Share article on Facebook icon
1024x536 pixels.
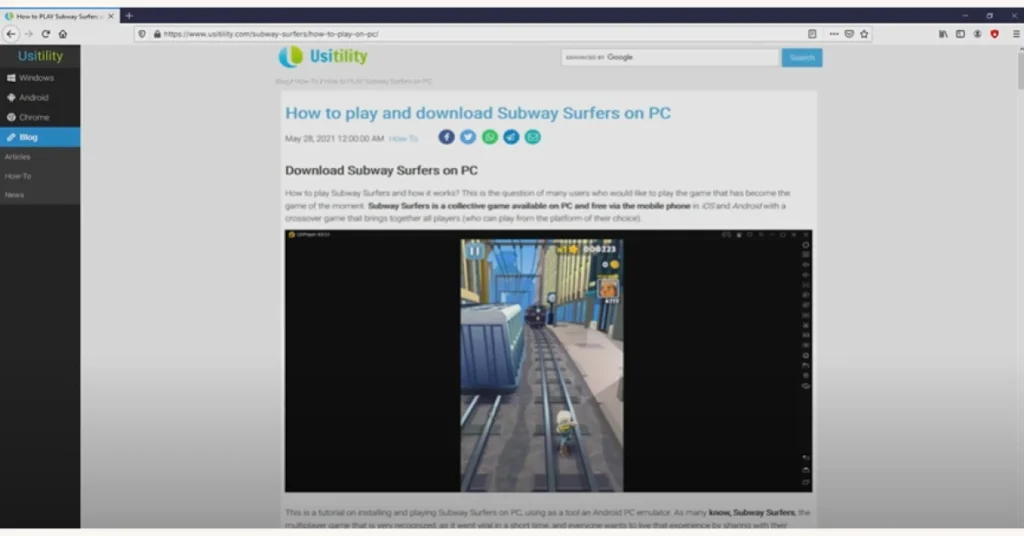pyautogui.click(x=446, y=137)
